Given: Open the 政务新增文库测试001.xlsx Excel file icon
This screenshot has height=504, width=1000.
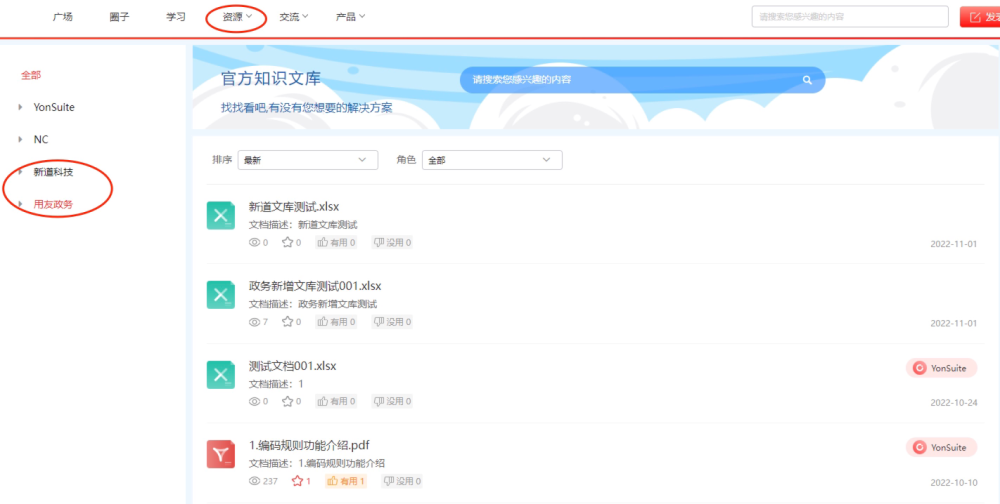Looking at the screenshot, I should (x=221, y=295).
